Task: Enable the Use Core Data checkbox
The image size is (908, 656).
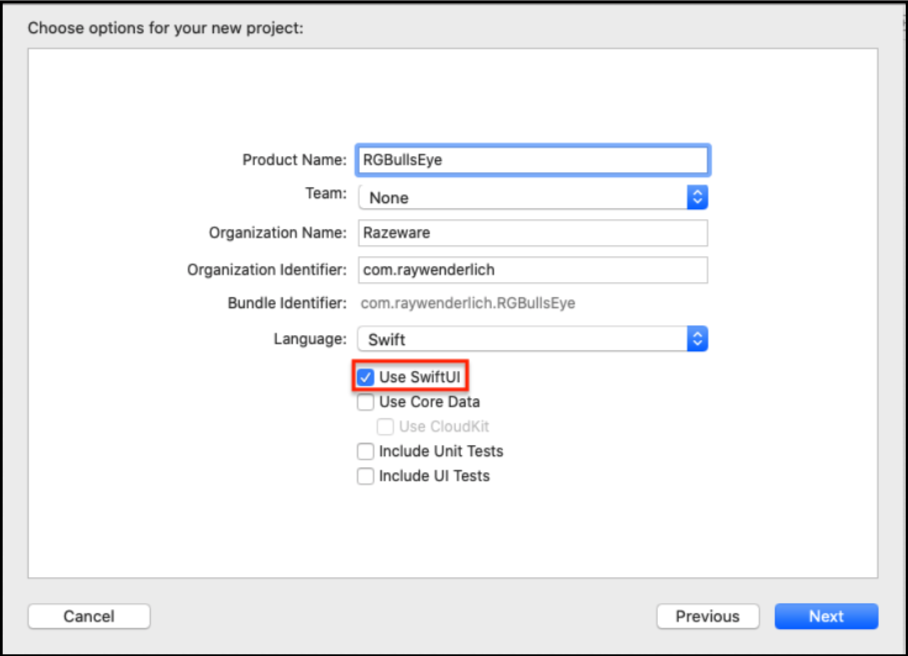Action: pos(366,403)
